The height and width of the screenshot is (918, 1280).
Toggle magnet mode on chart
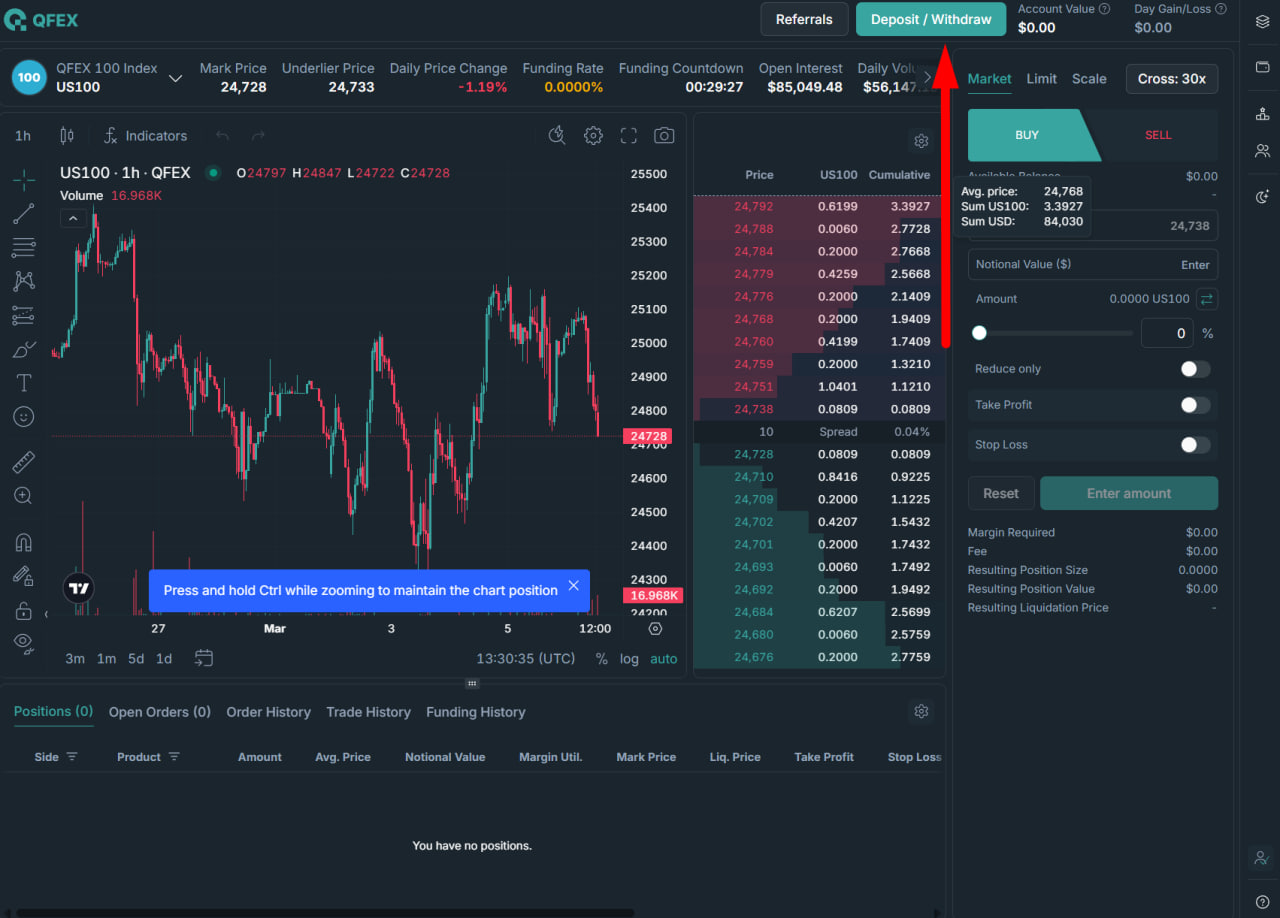pos(24,542)
